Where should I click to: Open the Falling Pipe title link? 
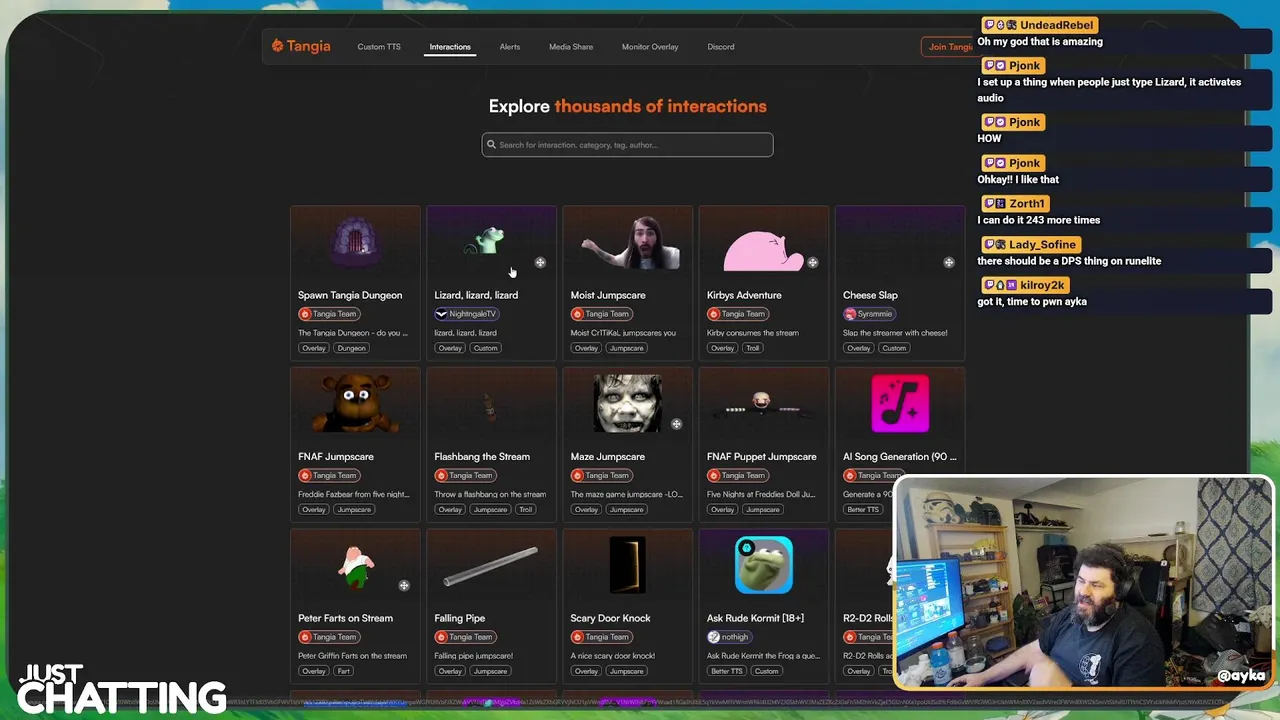click(x=460, y=618)
